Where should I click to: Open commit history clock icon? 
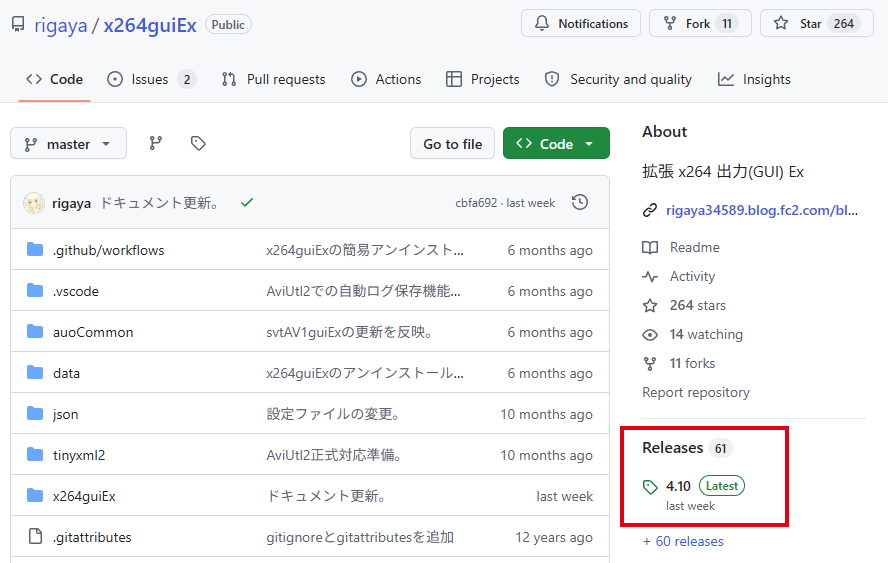coord(580,202)
